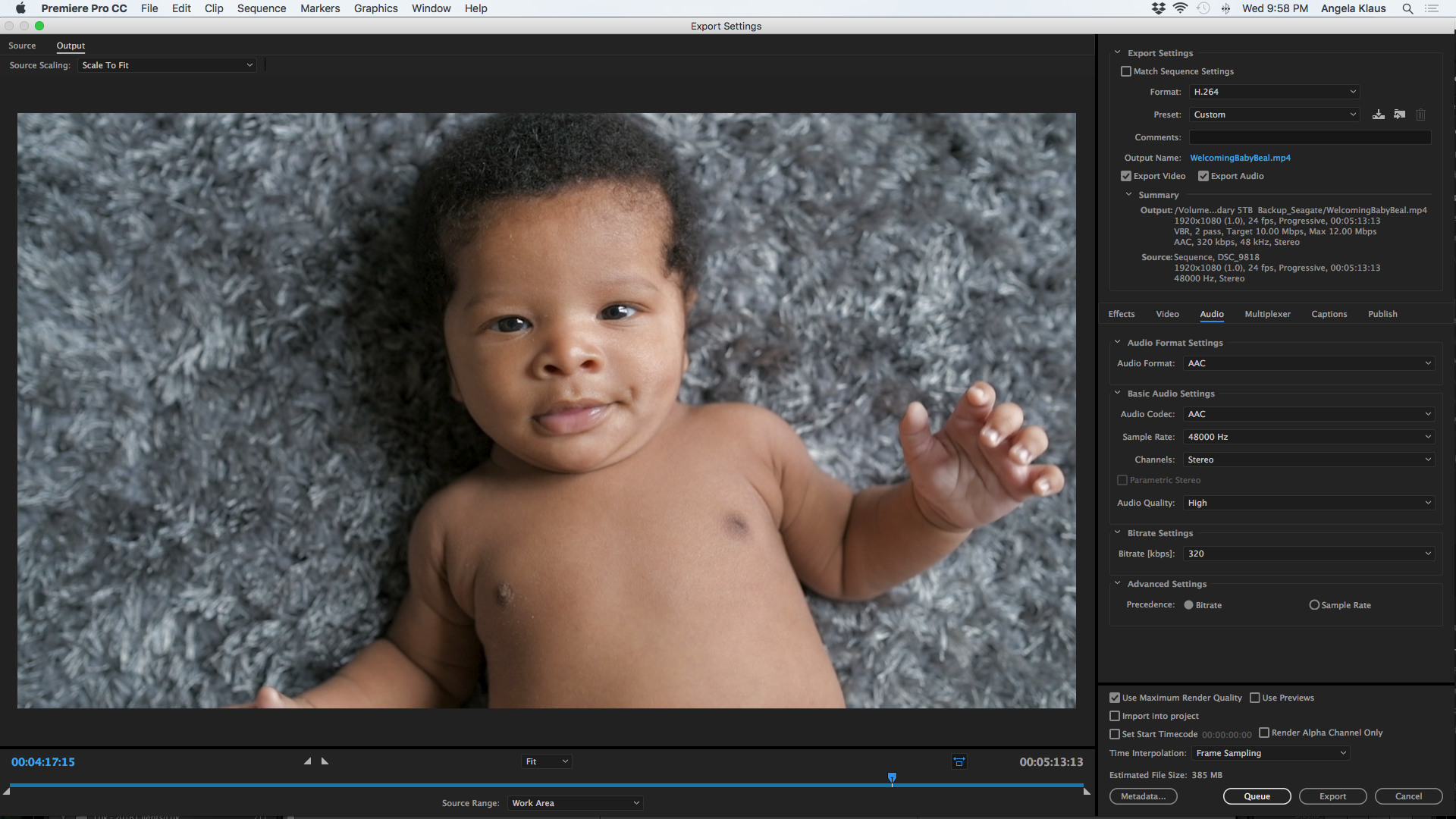Collapse the Advanced Settings section
The width and height of the screenshot is (1456, 819).
[1117, 583]
